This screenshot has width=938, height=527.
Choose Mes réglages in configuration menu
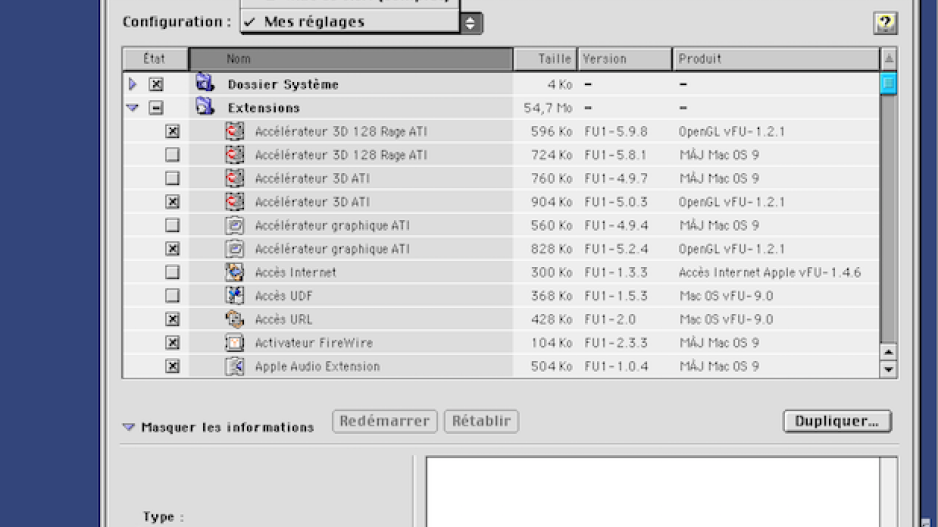[351, 22]
